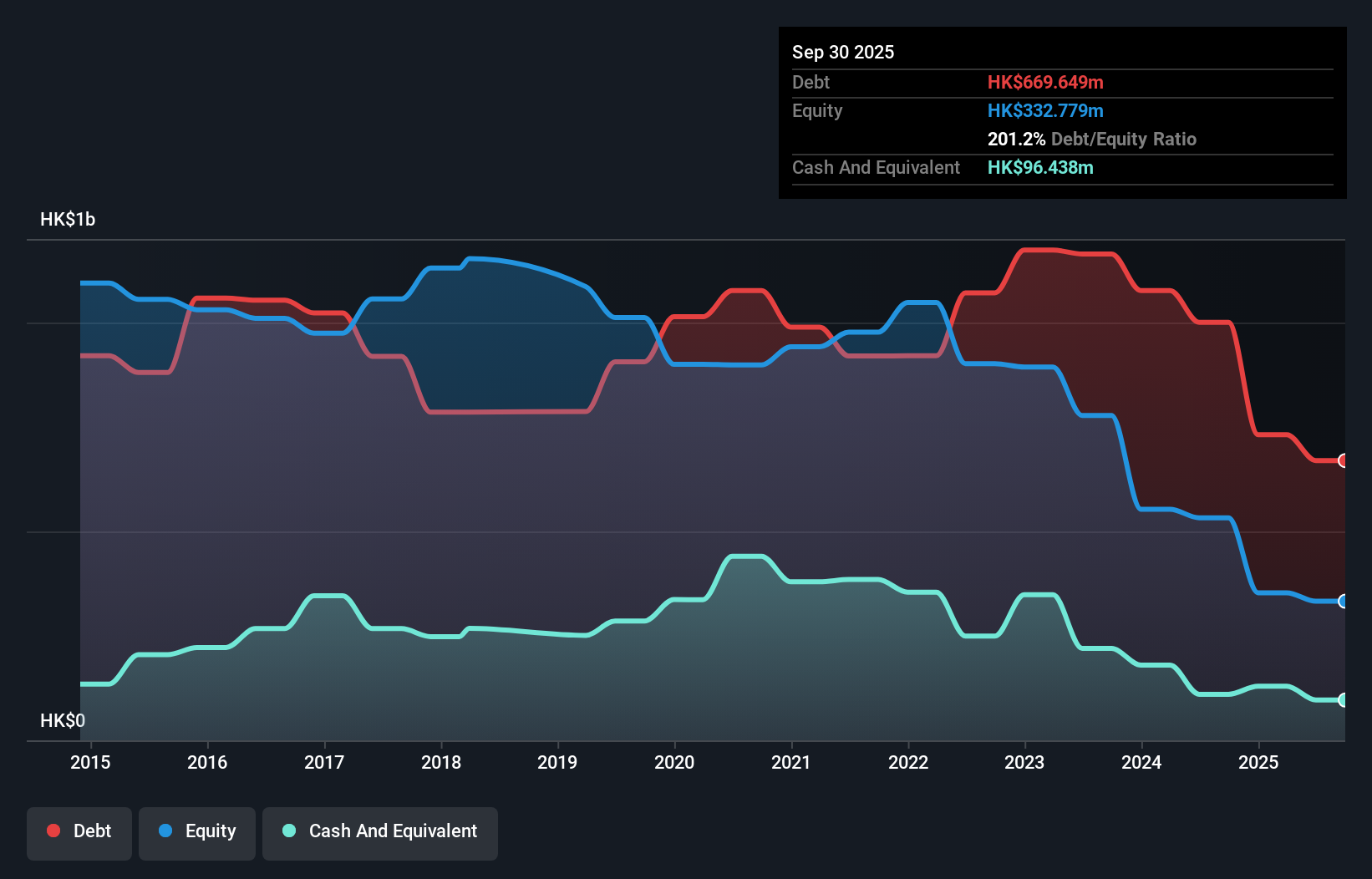
Task: Click the HK$1b axis label
Action: click(68, 219)
